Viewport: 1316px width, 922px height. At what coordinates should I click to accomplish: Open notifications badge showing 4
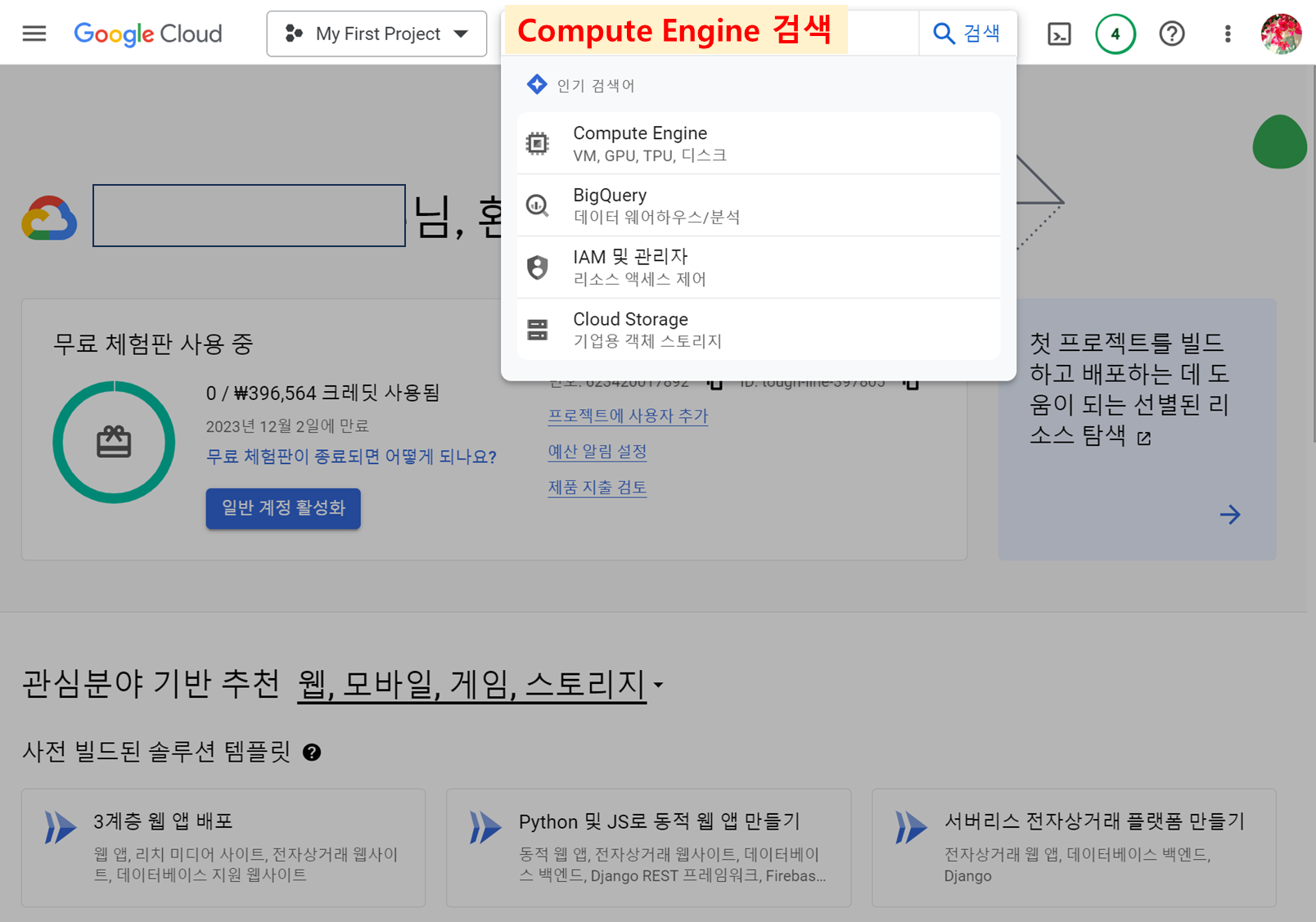[x=1115, y=34]
